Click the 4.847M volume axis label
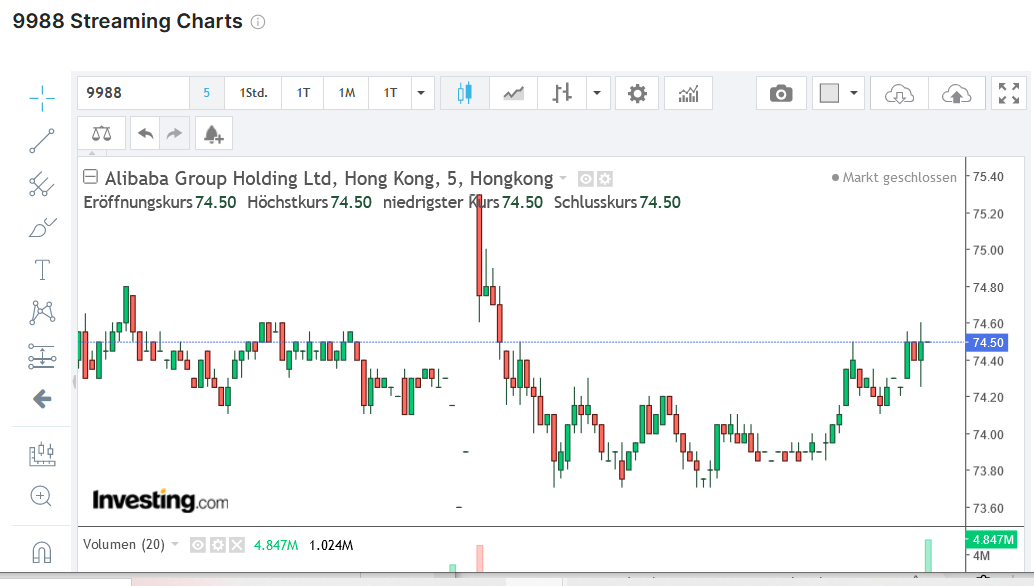Viewport: 1034px width, 586px height. tap(992, 539)
